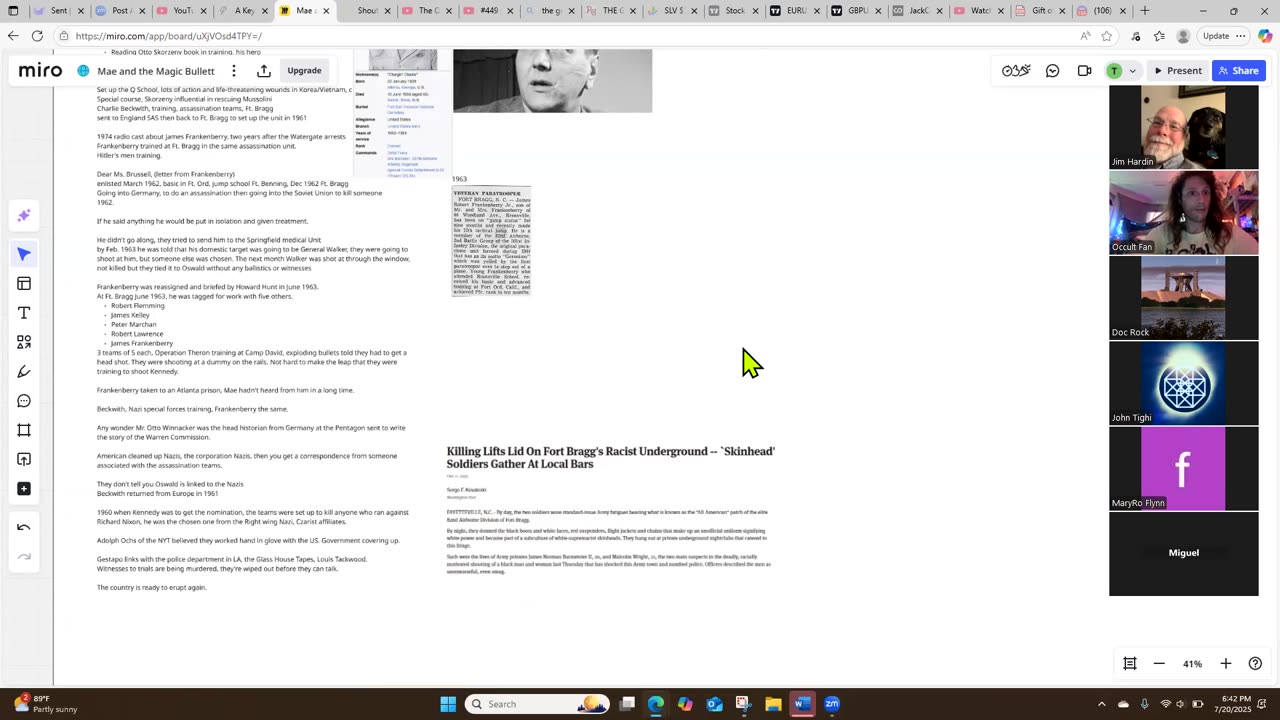Open the Copilot icon in browser

pyautogui.click(x=1265, y=36)
